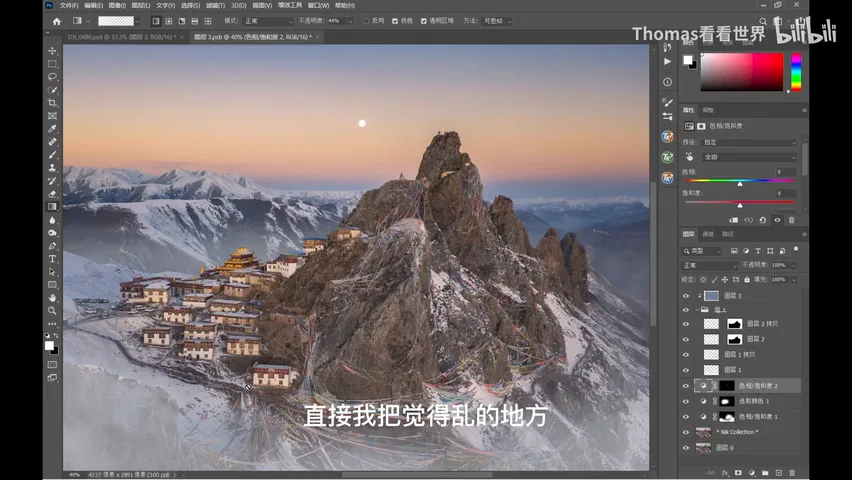Switch to the 通道 channels tab
Screen dimensions: 852x480
(708, 234)
